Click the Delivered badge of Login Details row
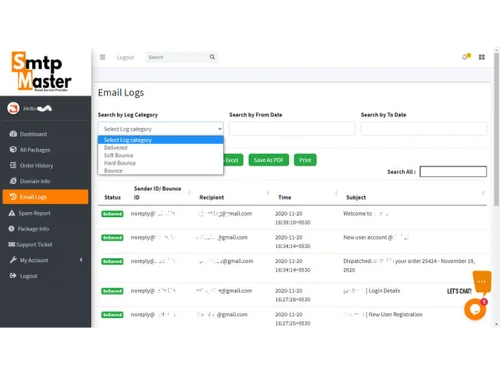Screen dimensions: 500x375 pos(112,291)
